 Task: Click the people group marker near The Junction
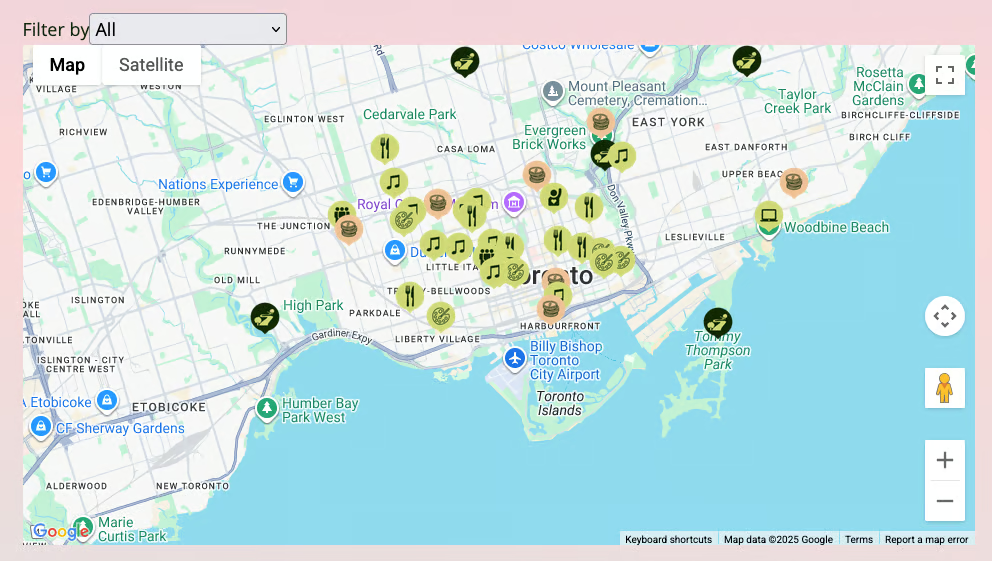pos(341,213)
